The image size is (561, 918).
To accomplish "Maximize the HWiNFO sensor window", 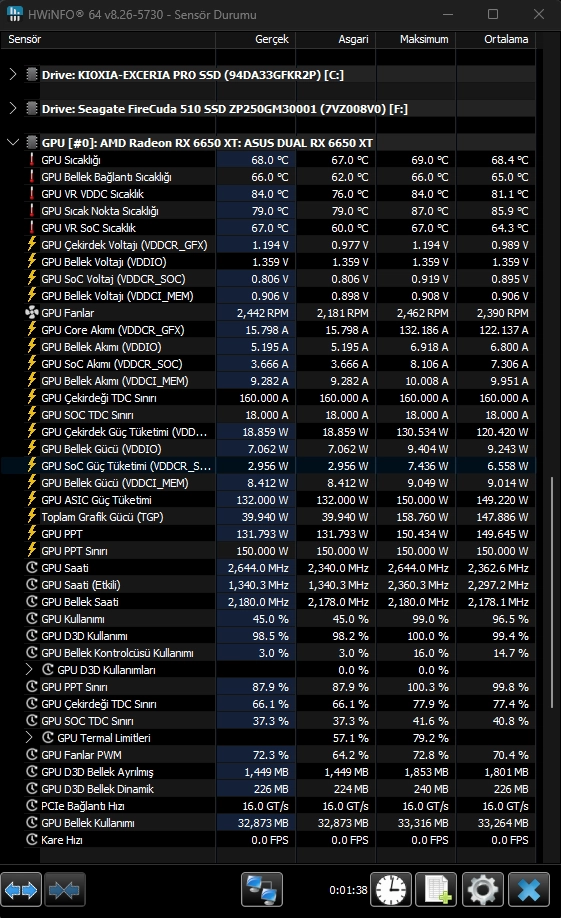I will 493,14.
